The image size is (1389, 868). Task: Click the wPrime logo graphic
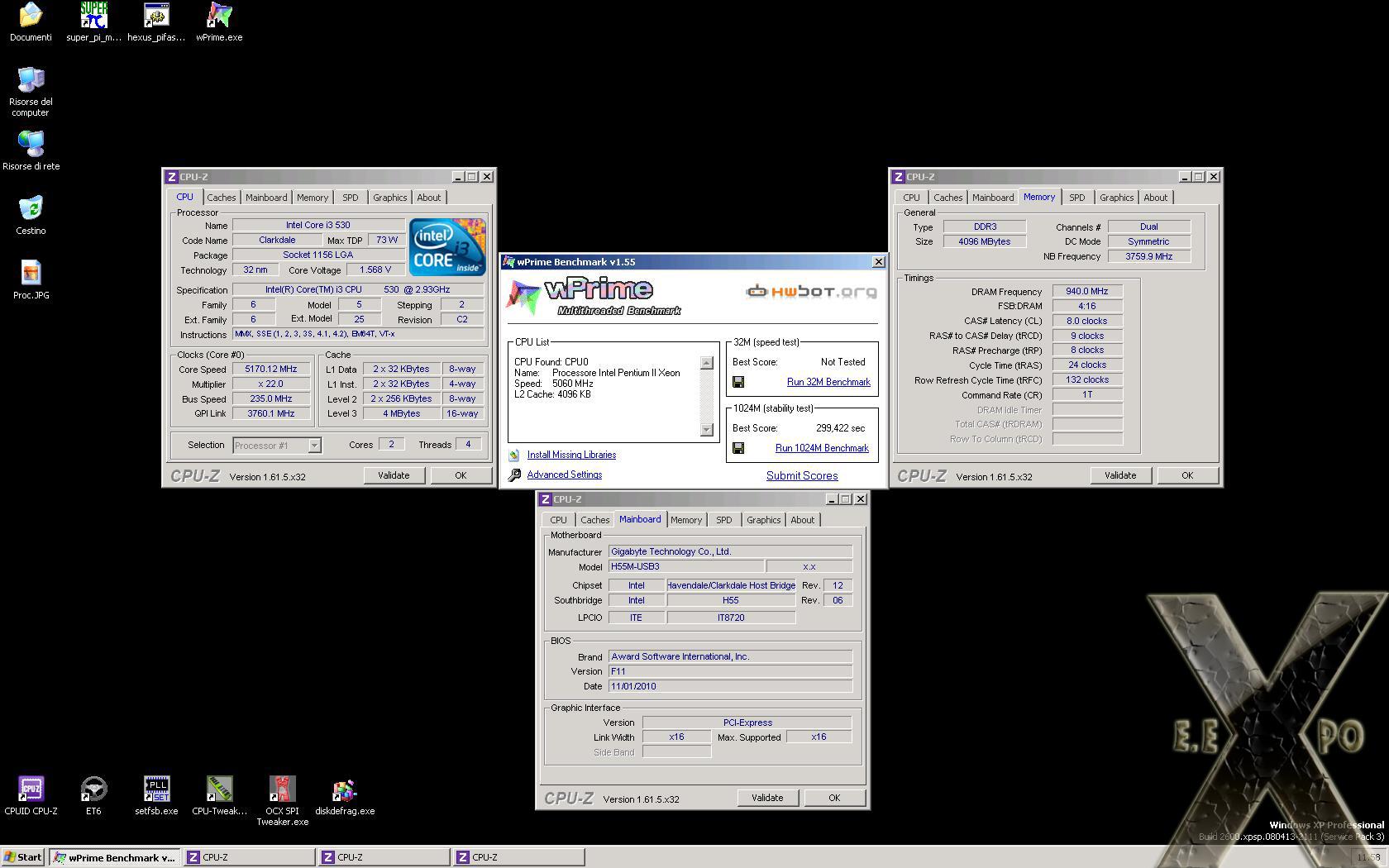tap(594, 297)
